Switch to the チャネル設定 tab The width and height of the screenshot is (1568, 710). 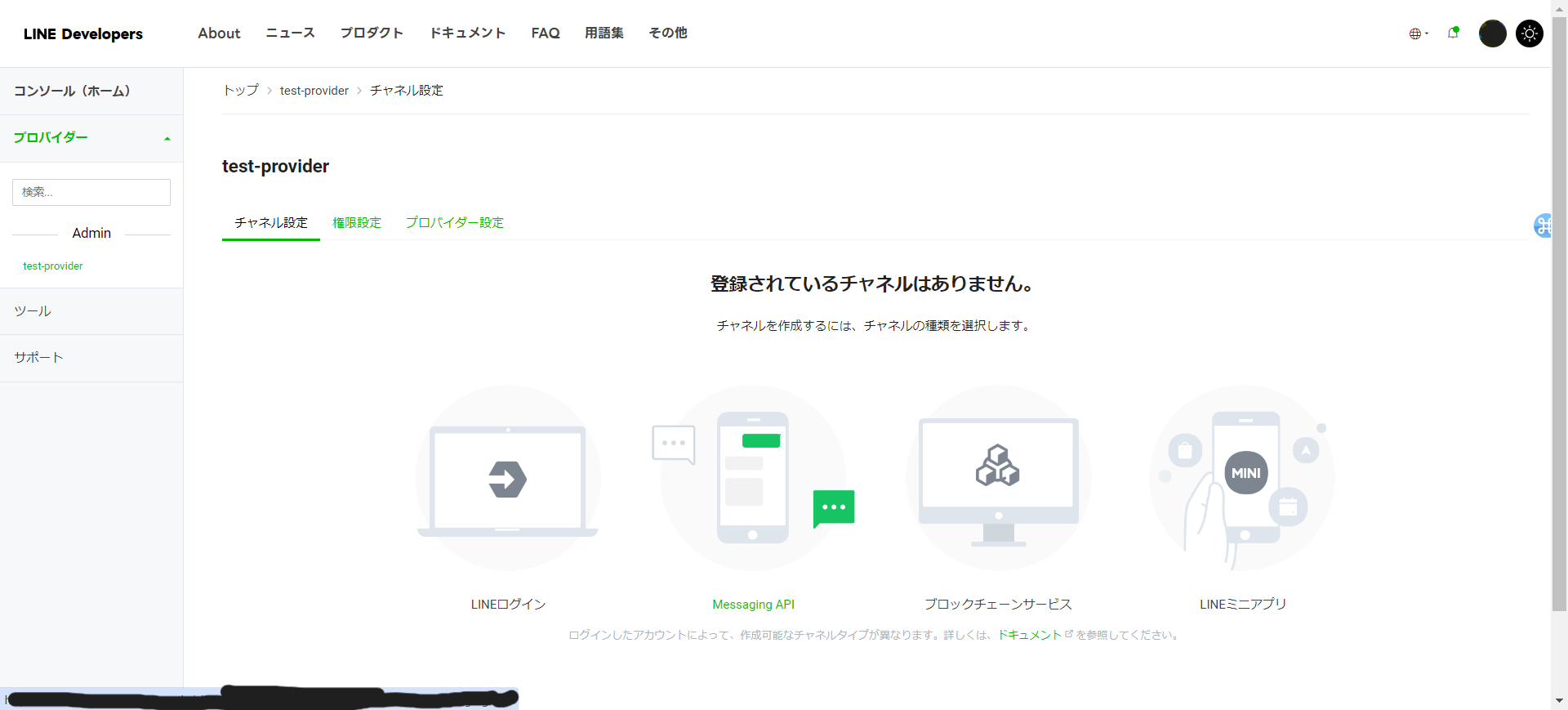point(271,223)
